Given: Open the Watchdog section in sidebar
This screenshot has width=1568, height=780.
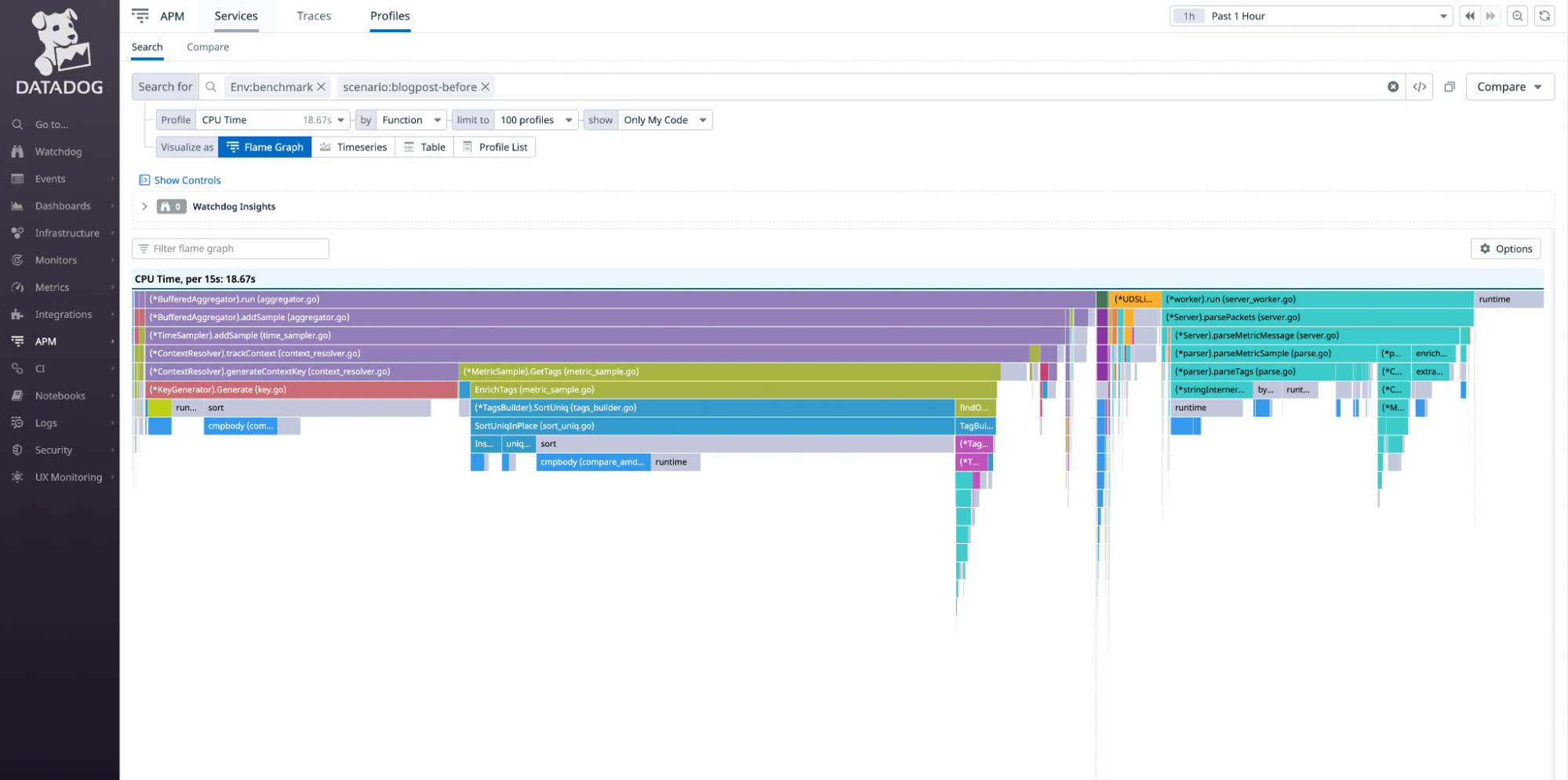Looking at the screenshot, I should point(58,151).
